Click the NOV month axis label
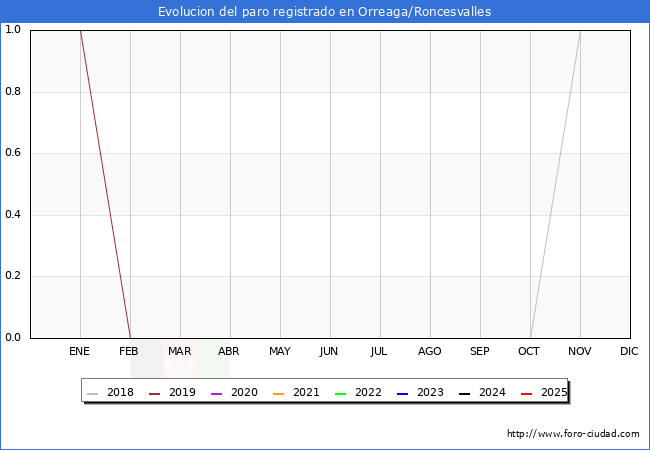 pyautogui.click(x=580, y=352)
